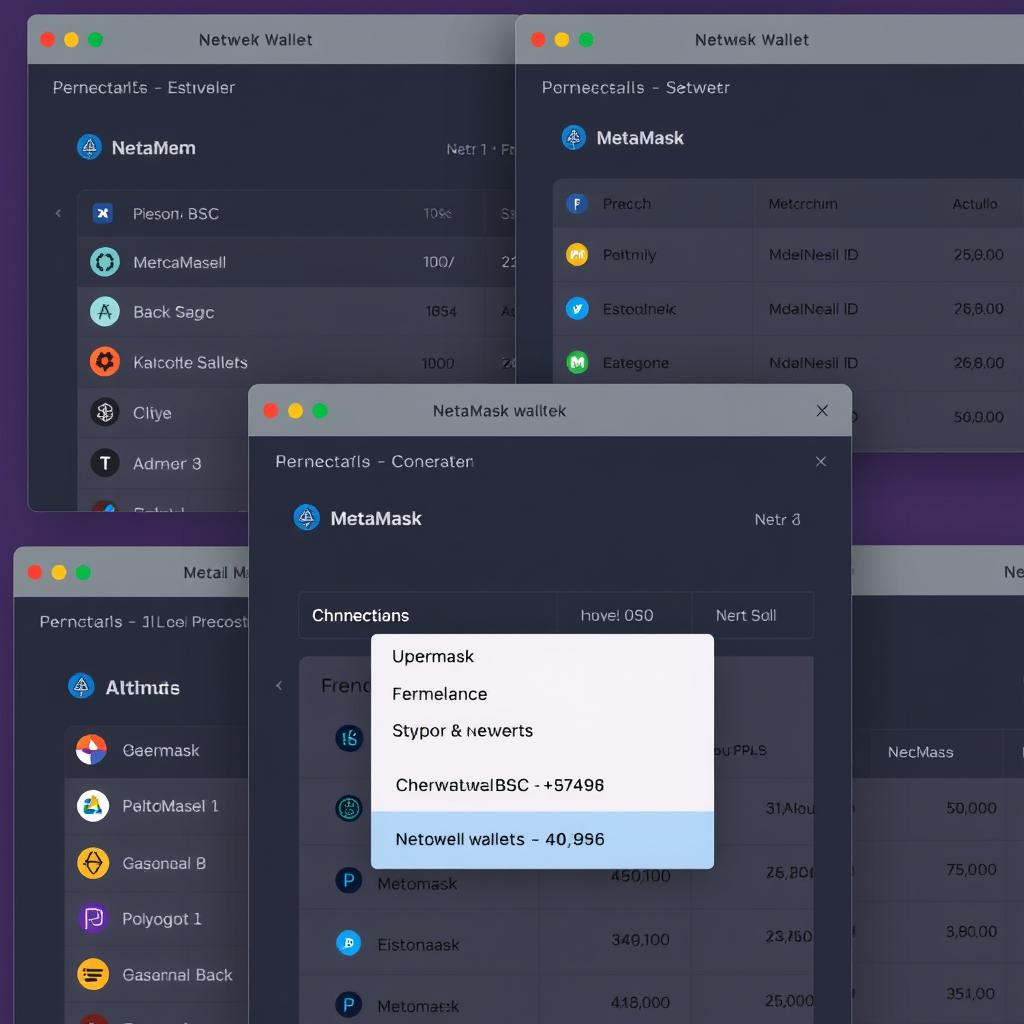Click the Actullo column header
This screenshot has height=1024, width=1024.
pos(974,204)
